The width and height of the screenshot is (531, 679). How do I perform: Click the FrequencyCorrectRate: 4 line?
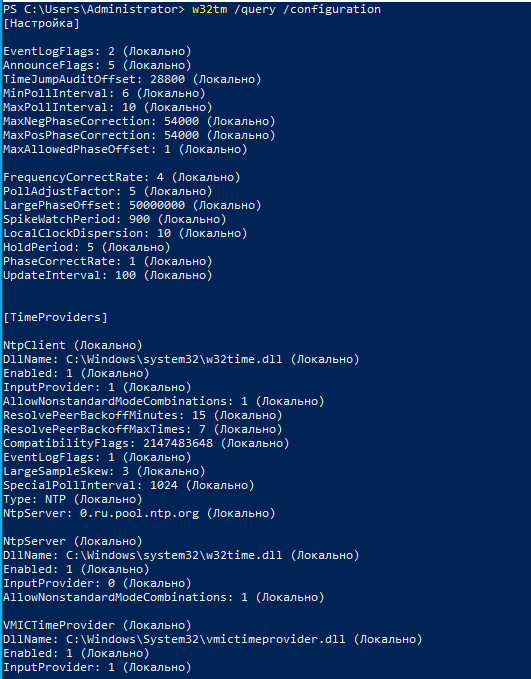pos(122,177)
